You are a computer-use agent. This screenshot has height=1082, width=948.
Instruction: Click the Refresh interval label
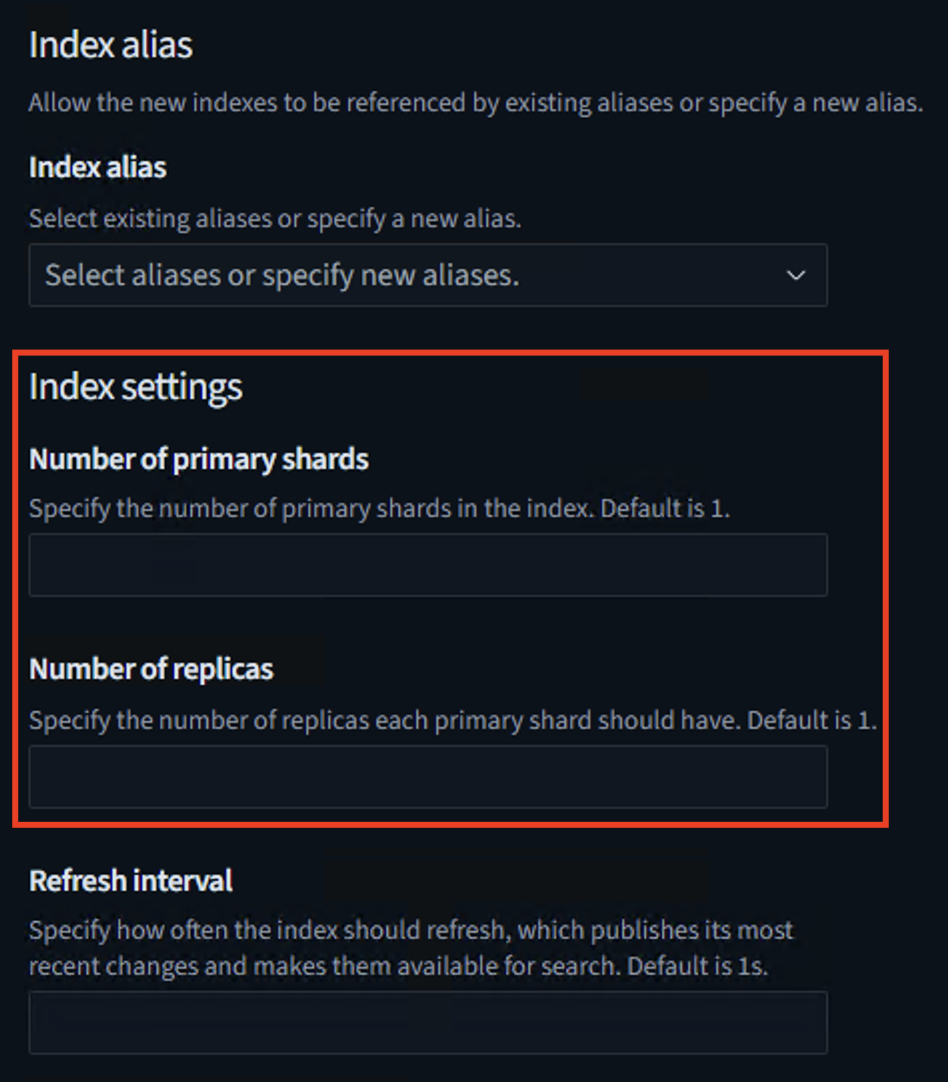(x=130, y=881)
